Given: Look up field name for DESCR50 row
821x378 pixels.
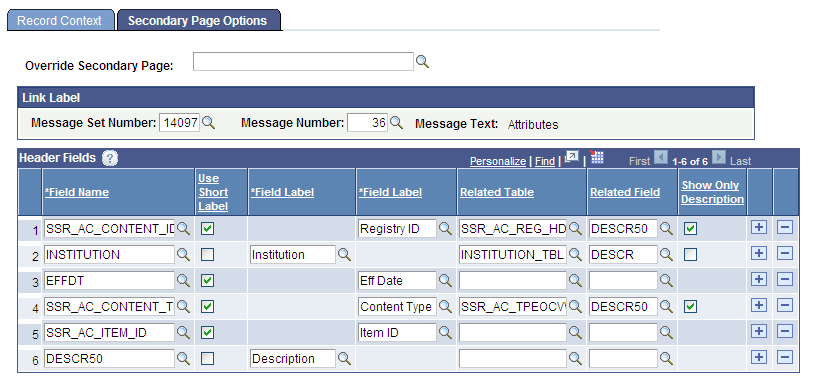Looking at the screenshot, I should point(183,358).
